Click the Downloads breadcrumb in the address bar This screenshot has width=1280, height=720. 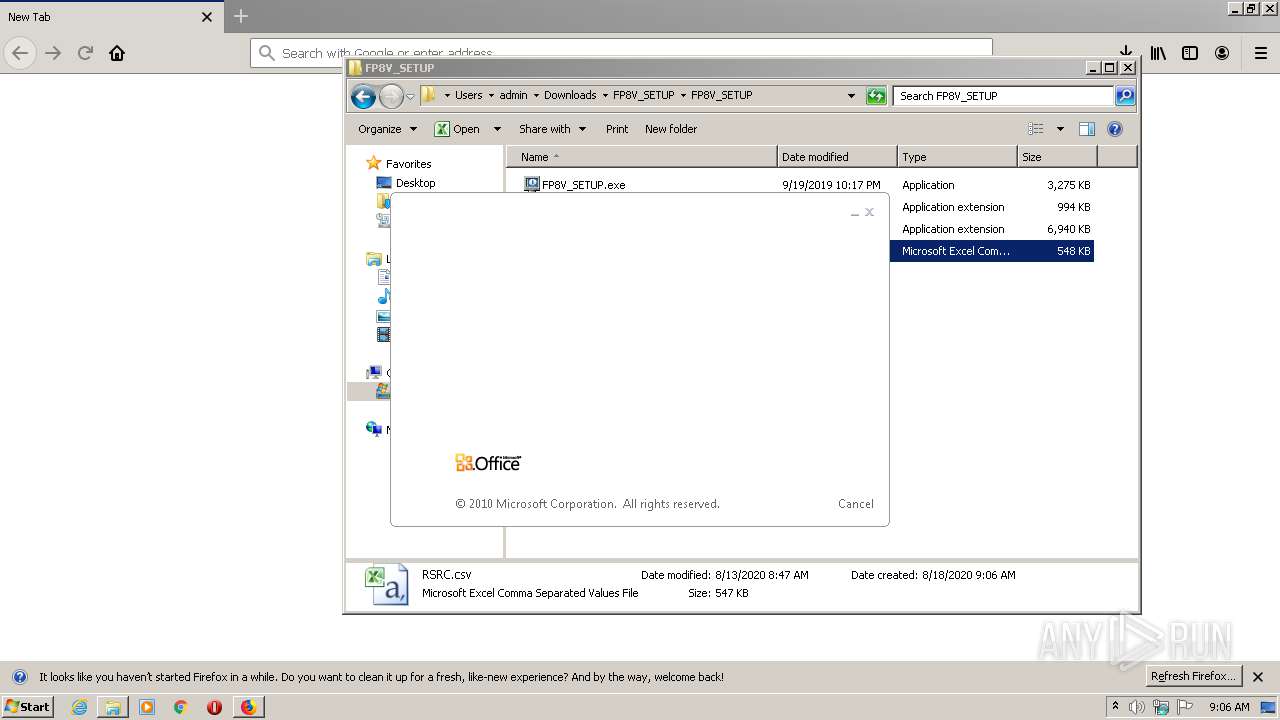pos(570,95)
